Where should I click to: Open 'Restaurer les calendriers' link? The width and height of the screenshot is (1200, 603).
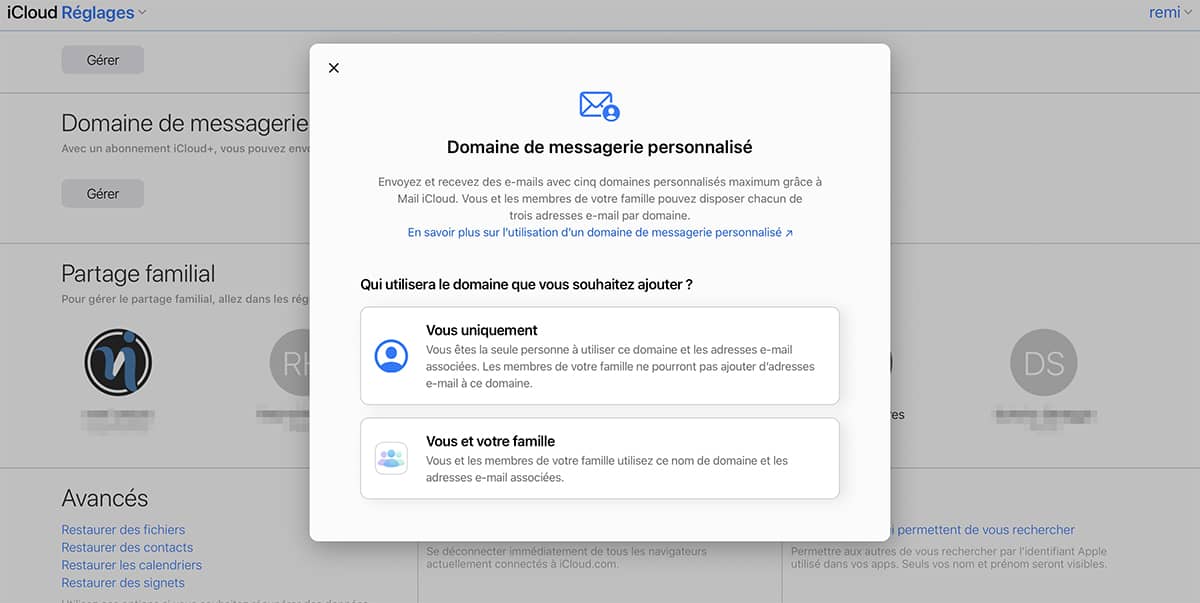(132, 565)
